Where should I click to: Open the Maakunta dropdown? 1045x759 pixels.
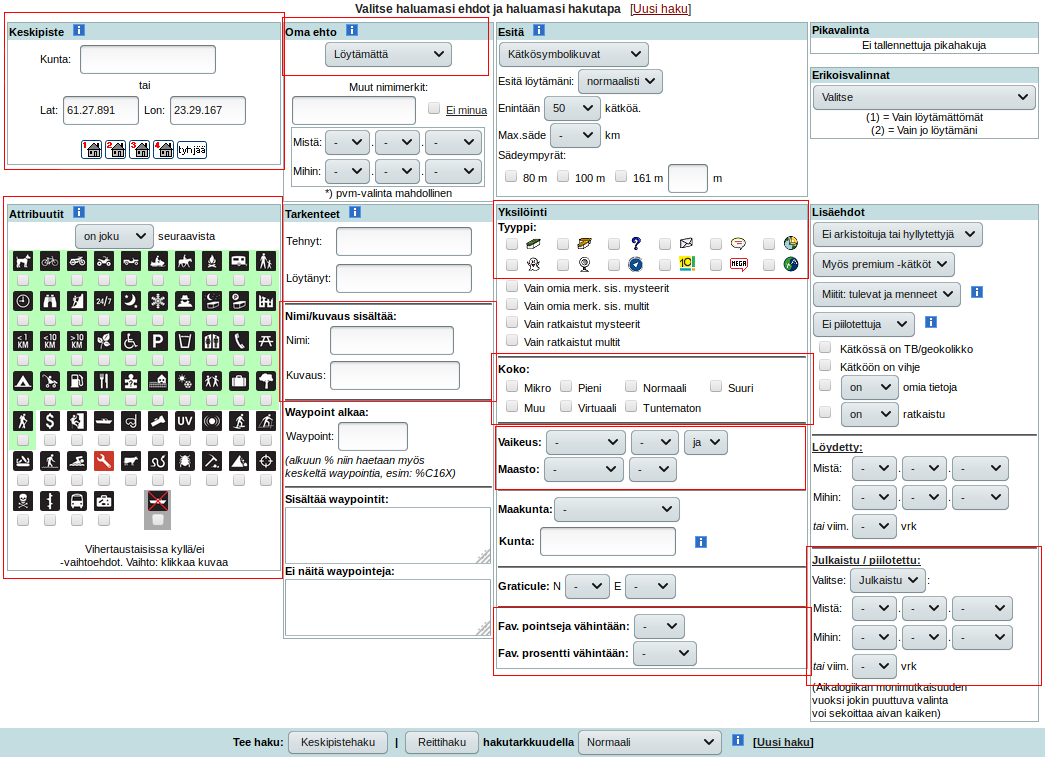tap(616, 509)
